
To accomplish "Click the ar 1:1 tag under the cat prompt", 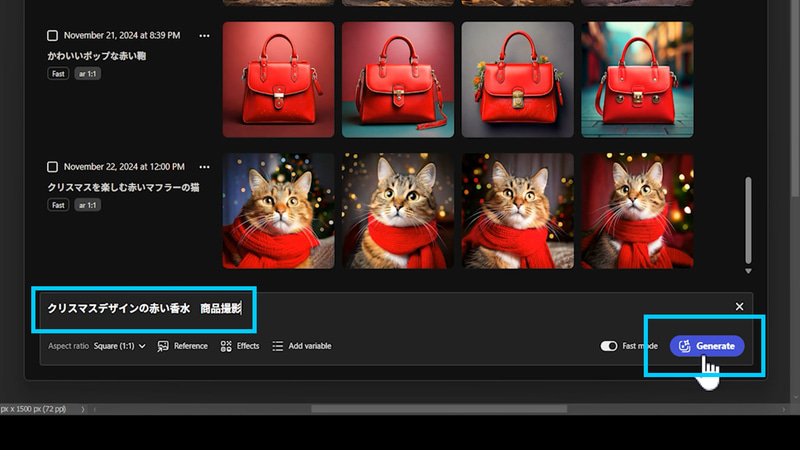I will pos(87,205).
